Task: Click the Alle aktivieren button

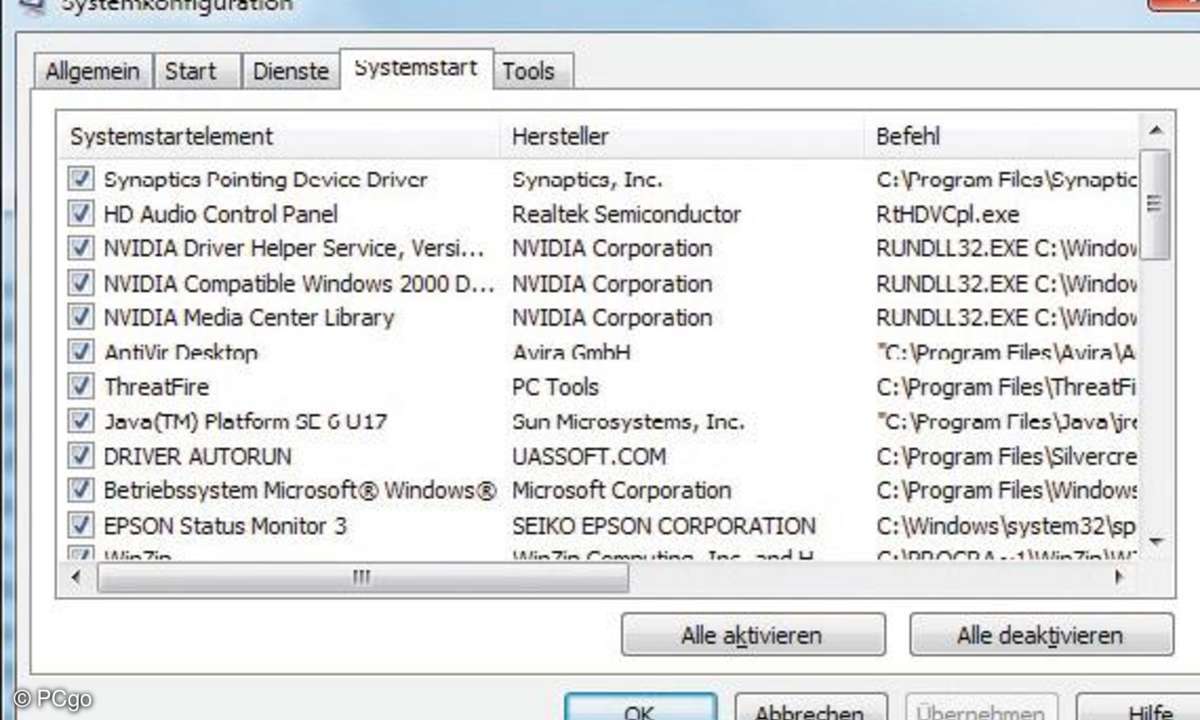Action: 753,635
